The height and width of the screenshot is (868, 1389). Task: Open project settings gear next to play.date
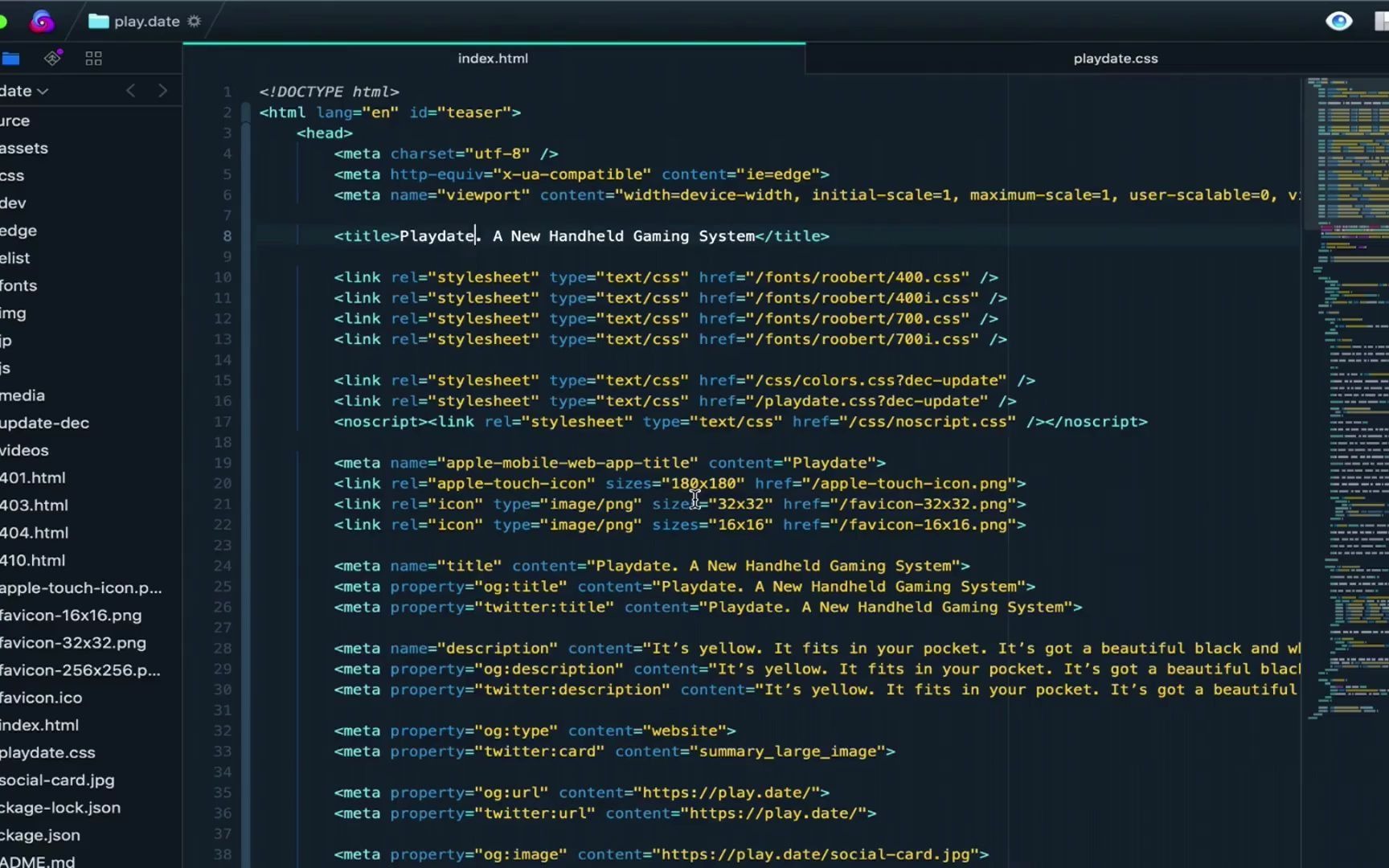(193, 21)
